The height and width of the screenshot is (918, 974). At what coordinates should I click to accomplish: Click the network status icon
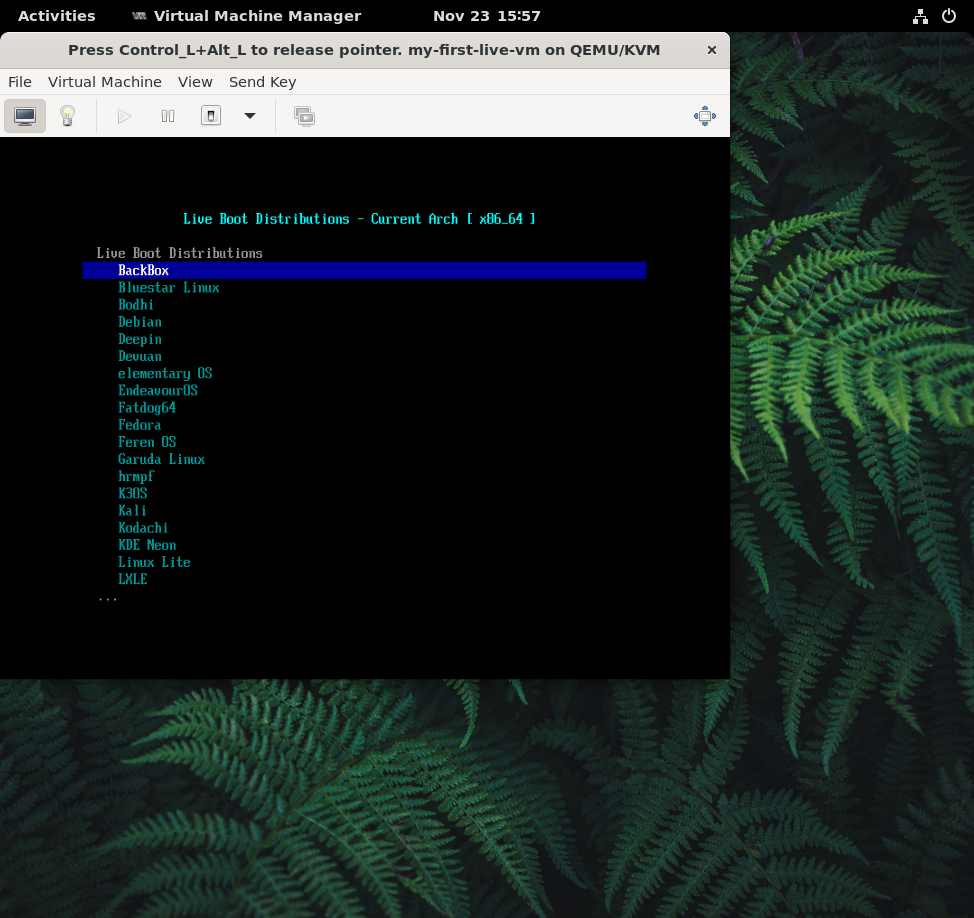920,16
